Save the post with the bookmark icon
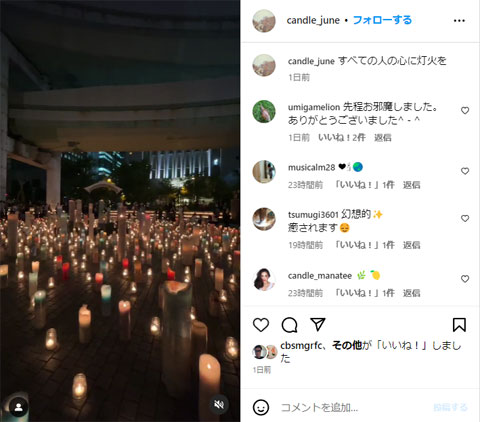Image resolution: width=480 pixels, height=422 pixels. (459, 324)
